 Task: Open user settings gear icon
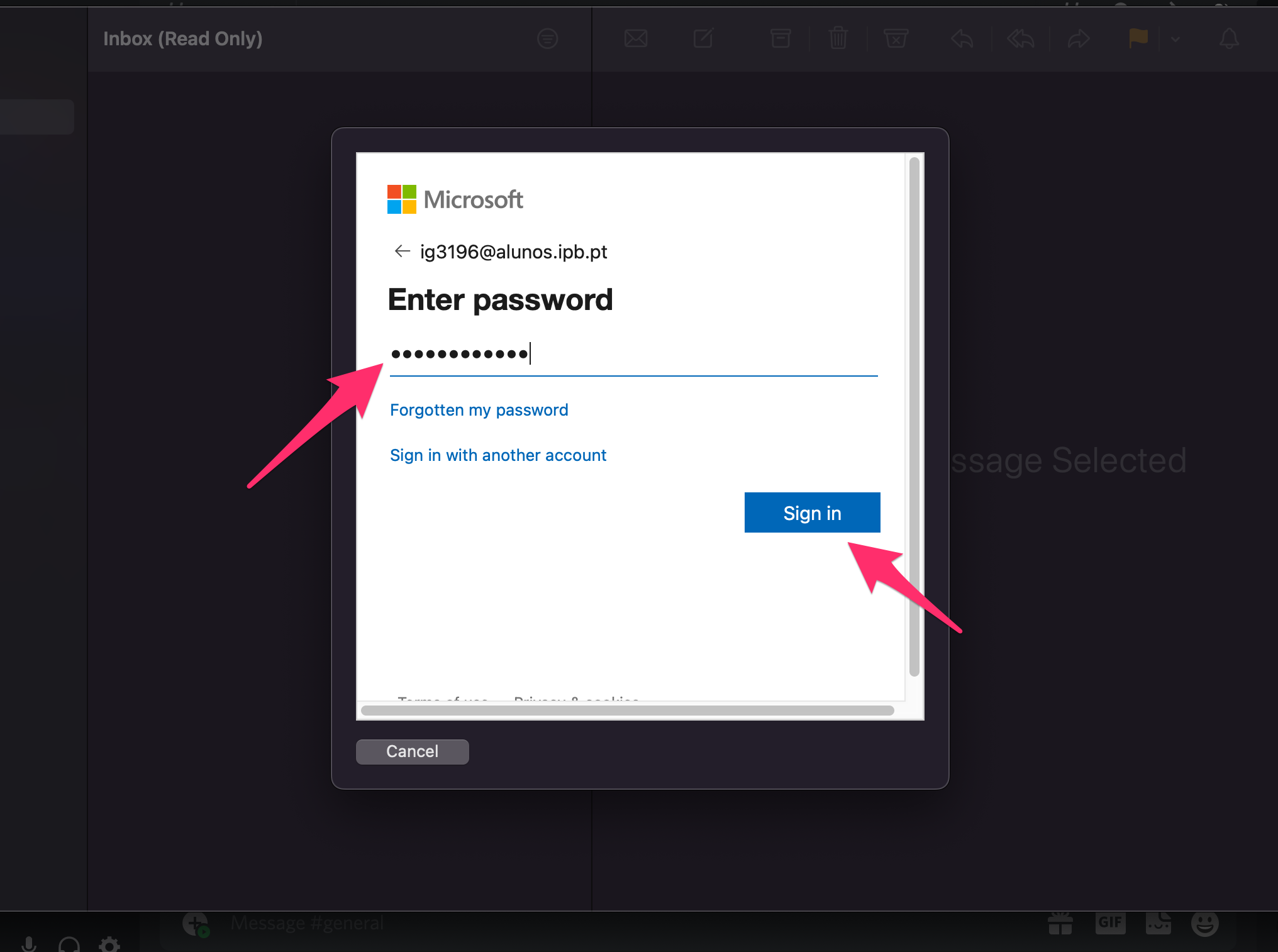click(109, 944)
